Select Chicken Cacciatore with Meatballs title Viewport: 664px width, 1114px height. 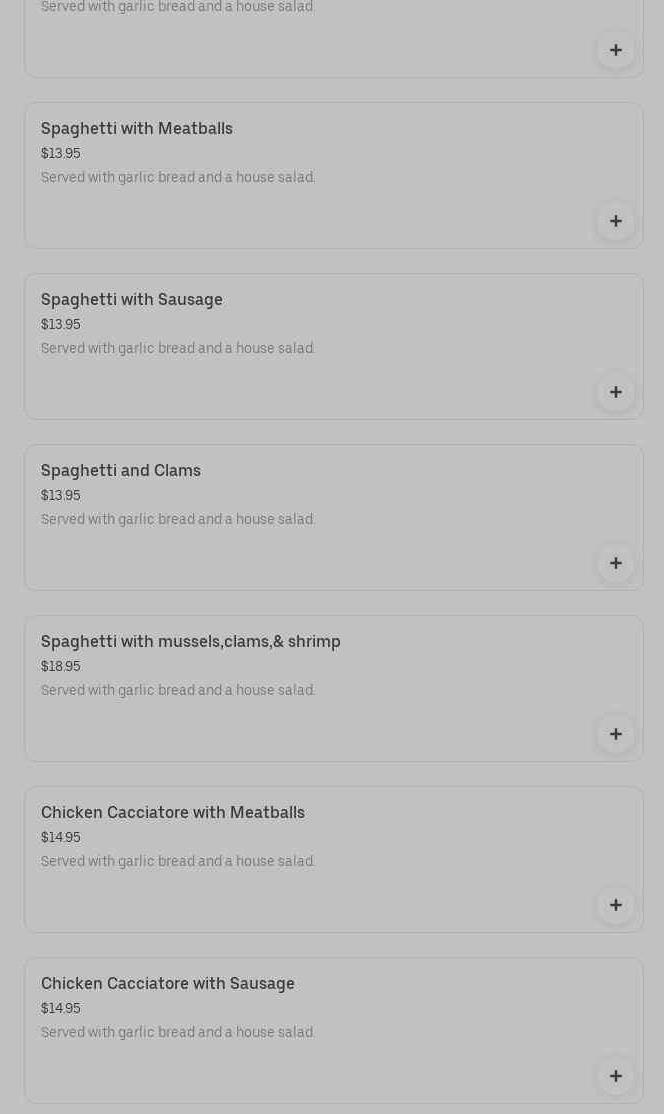[173, 812]
